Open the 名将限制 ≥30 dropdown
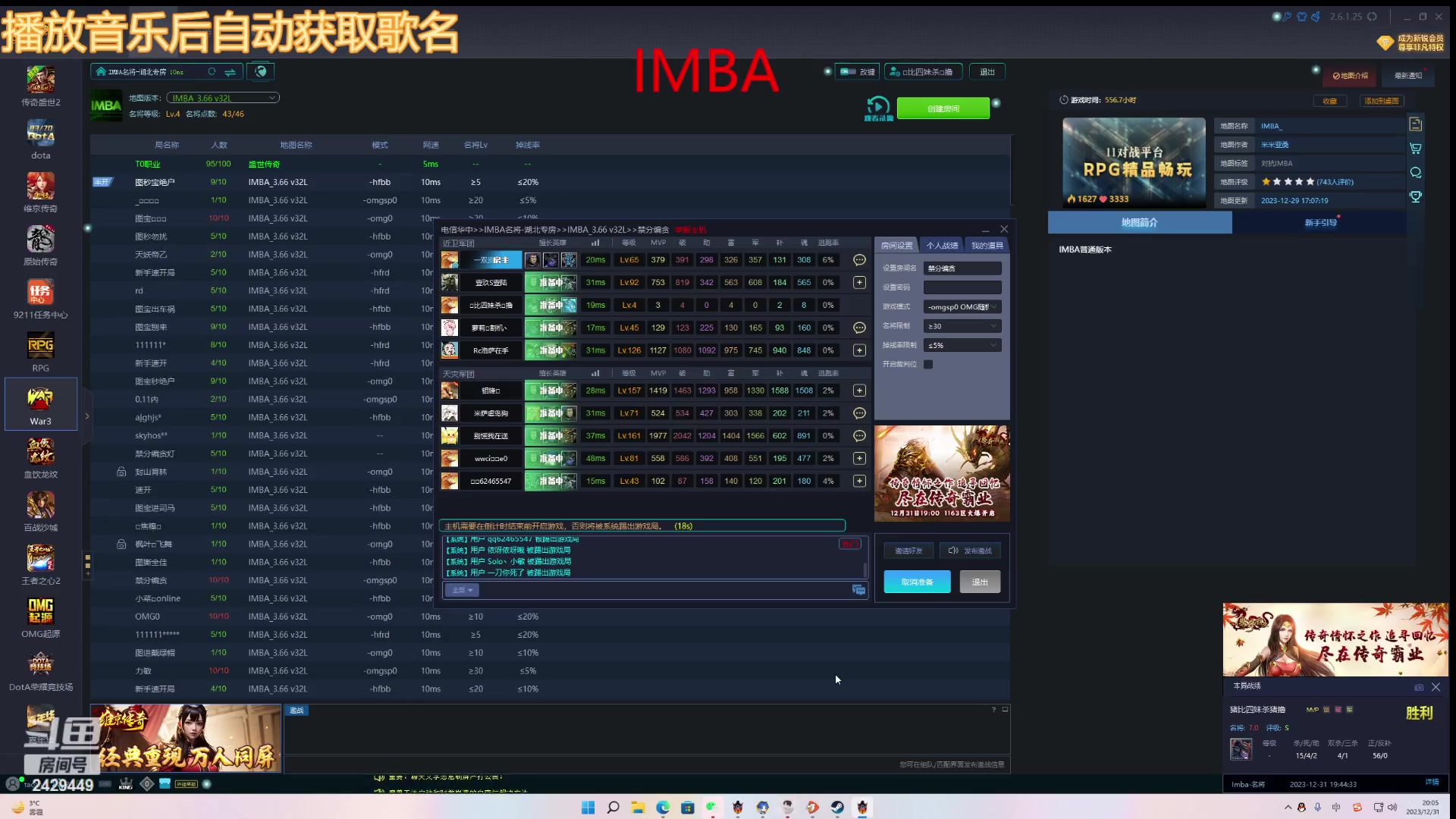The image size is (1456, 819). point(962,326)
